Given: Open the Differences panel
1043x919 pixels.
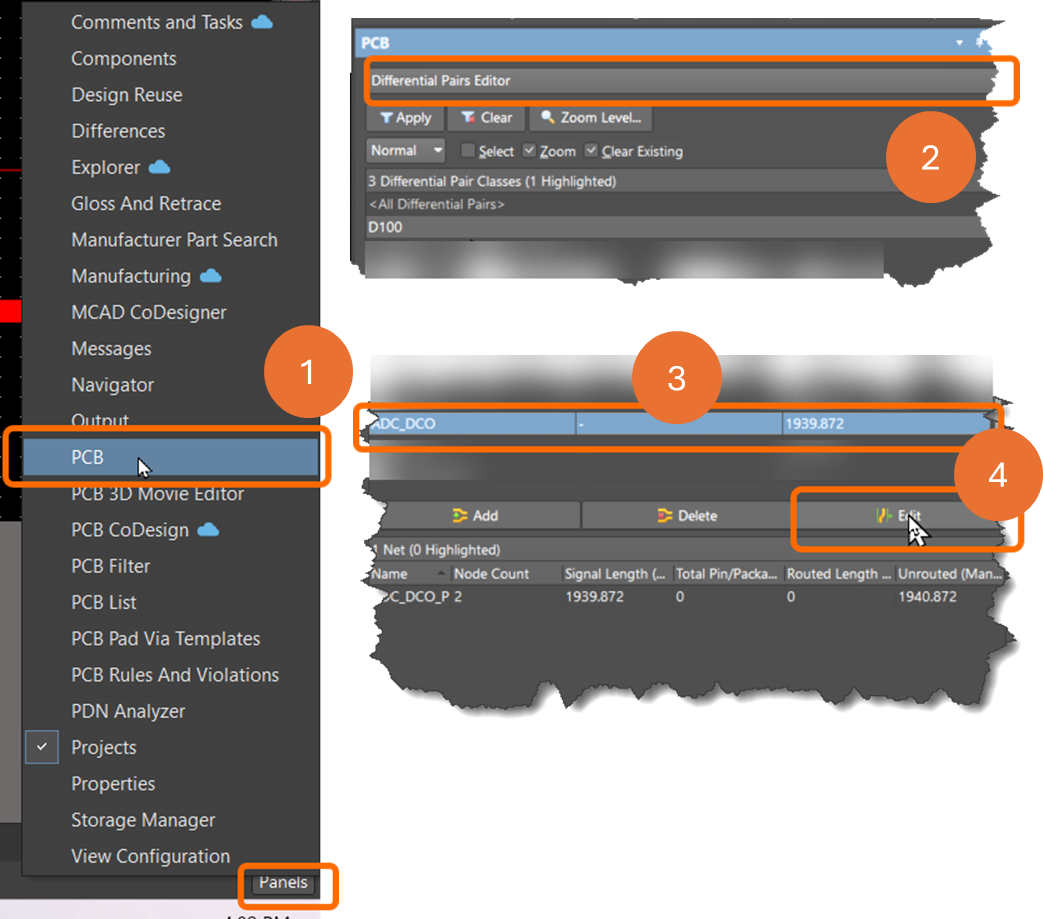Looking at the screenshot, I should pyautogui.click(x=118, y=131).
